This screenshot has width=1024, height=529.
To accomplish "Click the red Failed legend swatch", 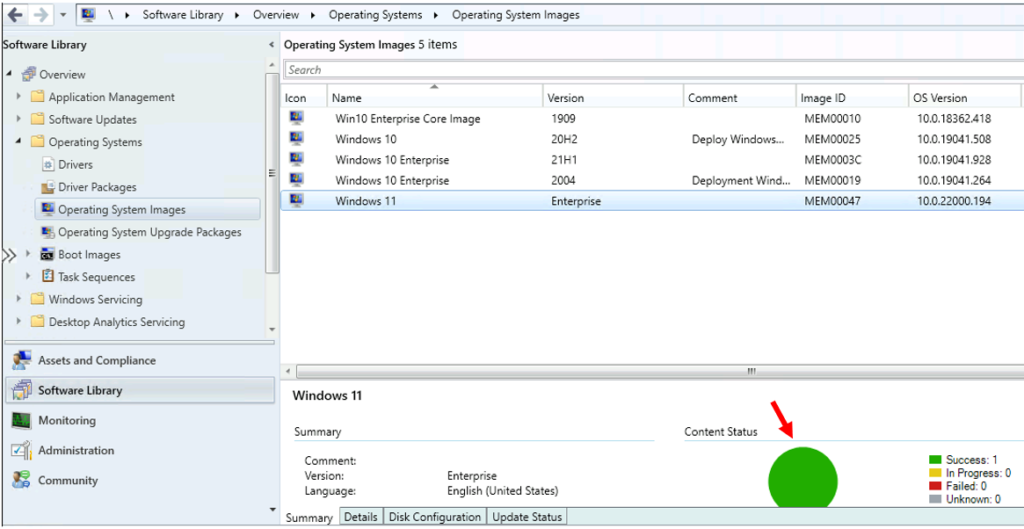I will point(934,487).
